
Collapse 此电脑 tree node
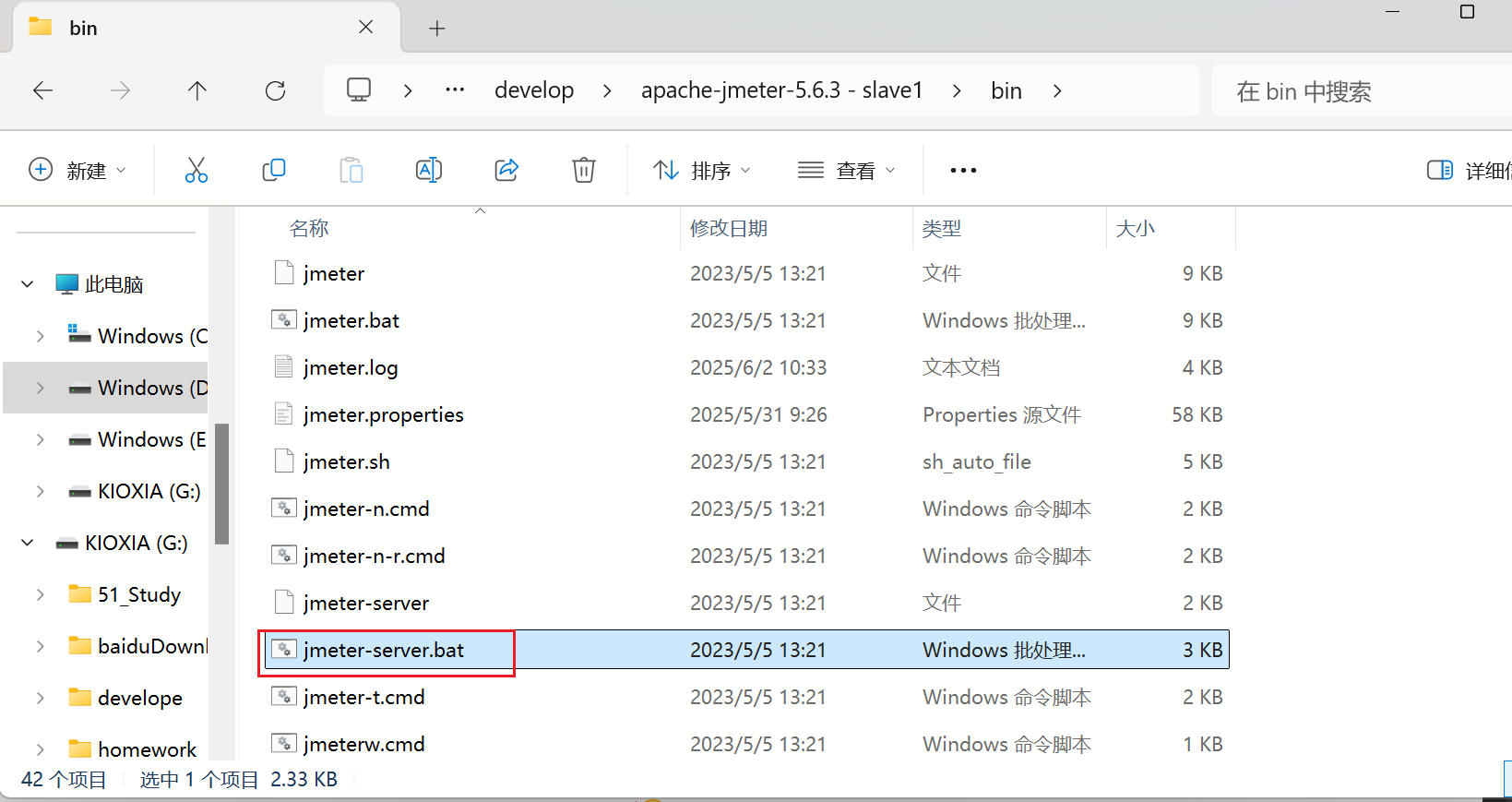[28, 284]
